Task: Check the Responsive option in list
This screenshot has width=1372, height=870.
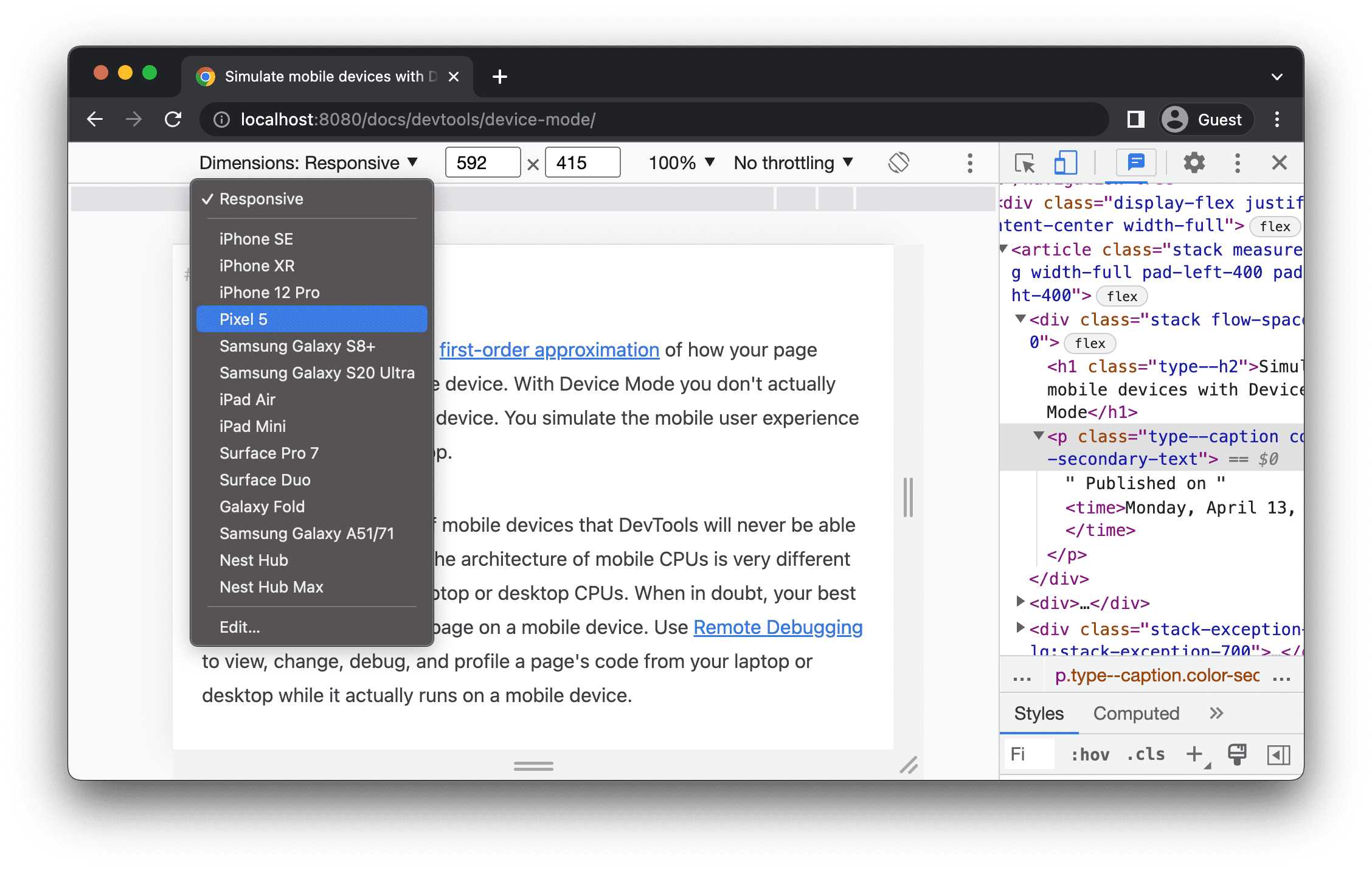Action: 262,199
